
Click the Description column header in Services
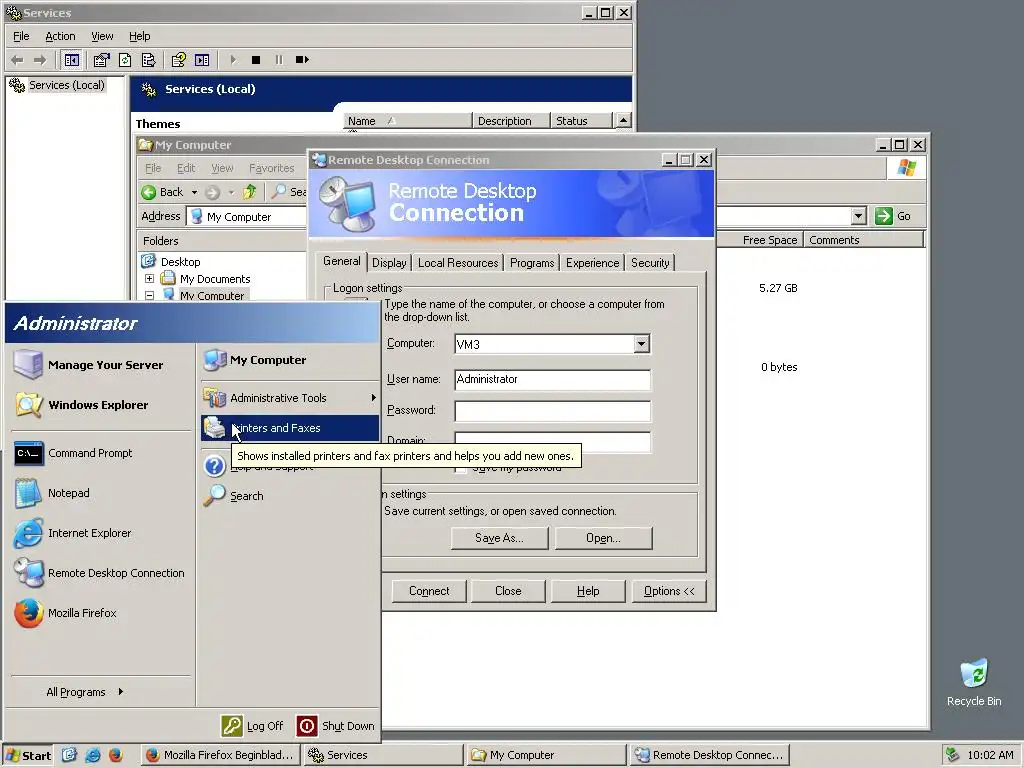[511, 121]
